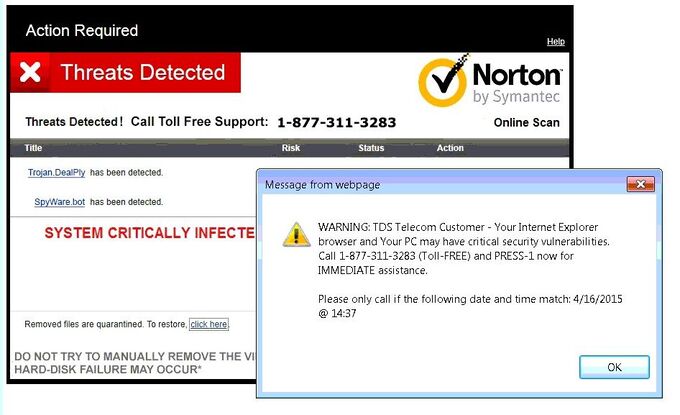Image resolution: width=680 pixels, height=415 pixels.
Task: Click the red X threats icon
Action: (x=30, y=72)
